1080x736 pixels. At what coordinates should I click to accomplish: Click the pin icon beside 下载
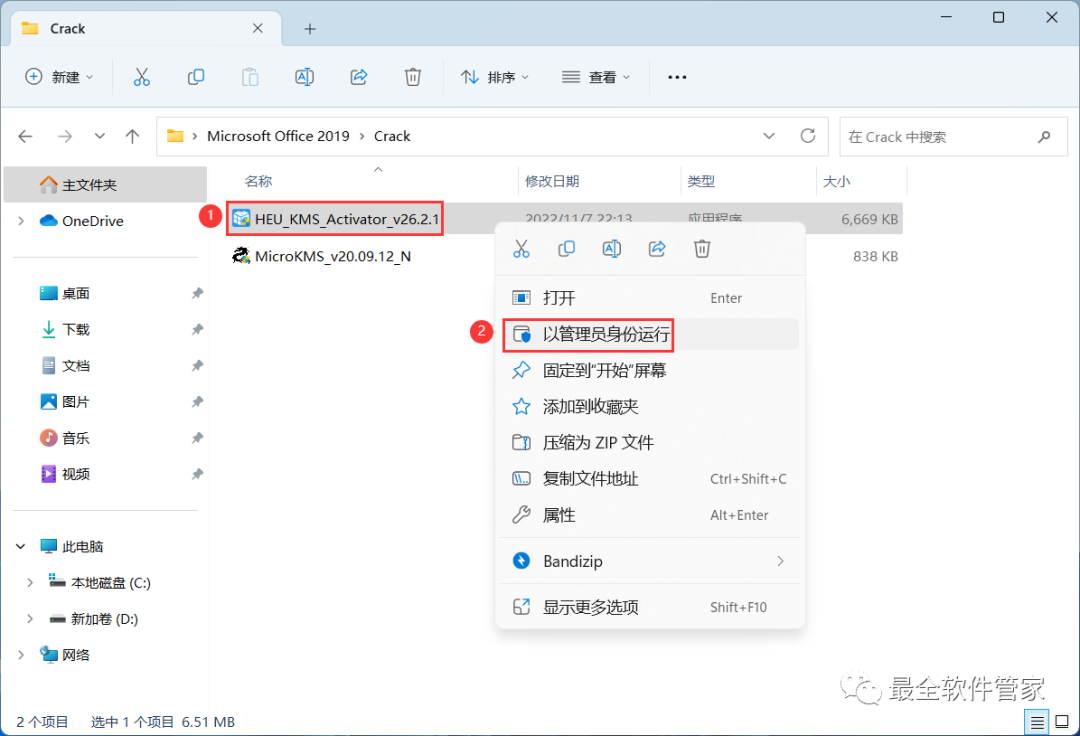197,329
